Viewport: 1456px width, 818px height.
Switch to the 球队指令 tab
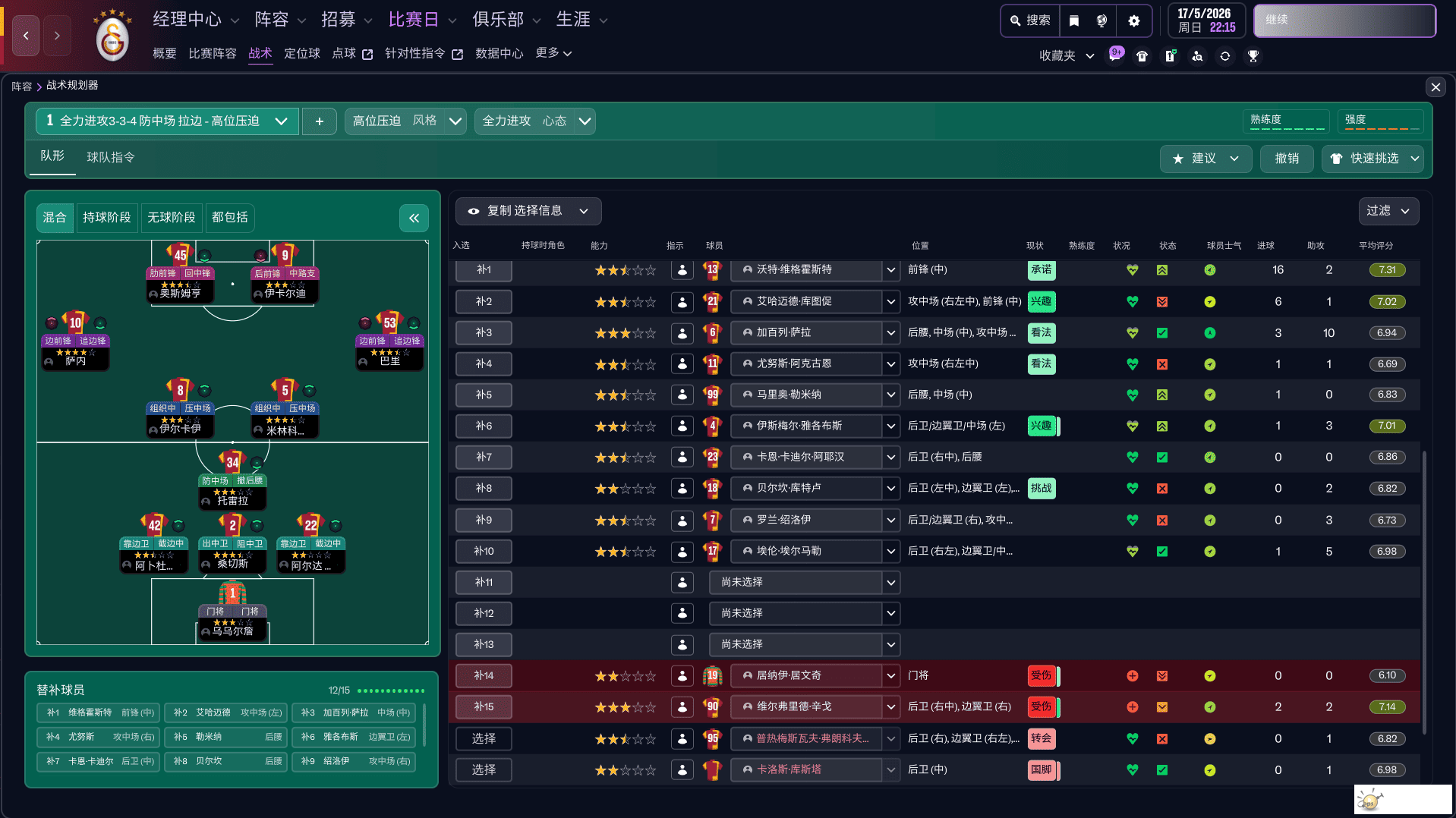pyautogui.click(x=111, y=157)
